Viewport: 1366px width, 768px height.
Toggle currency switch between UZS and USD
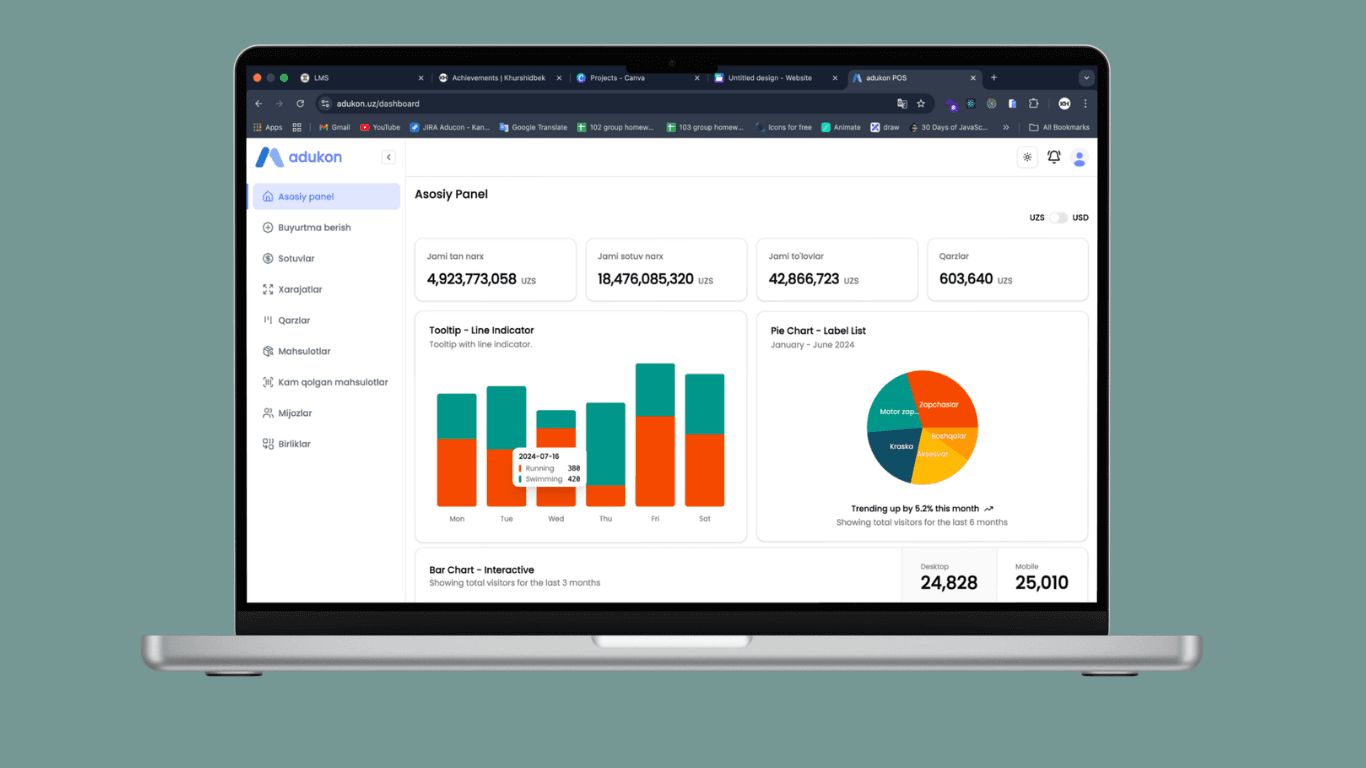click(x=1059, y=217)
